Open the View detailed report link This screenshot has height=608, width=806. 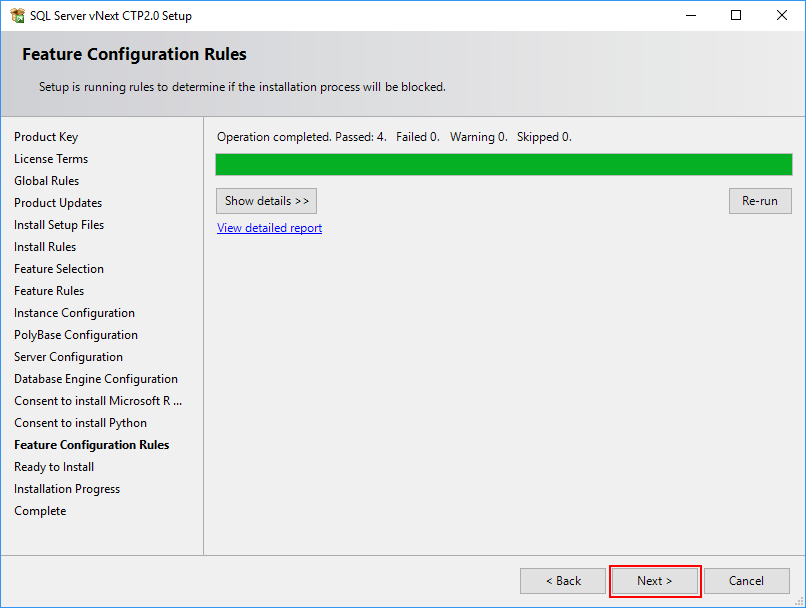click(x=269, y=228)
